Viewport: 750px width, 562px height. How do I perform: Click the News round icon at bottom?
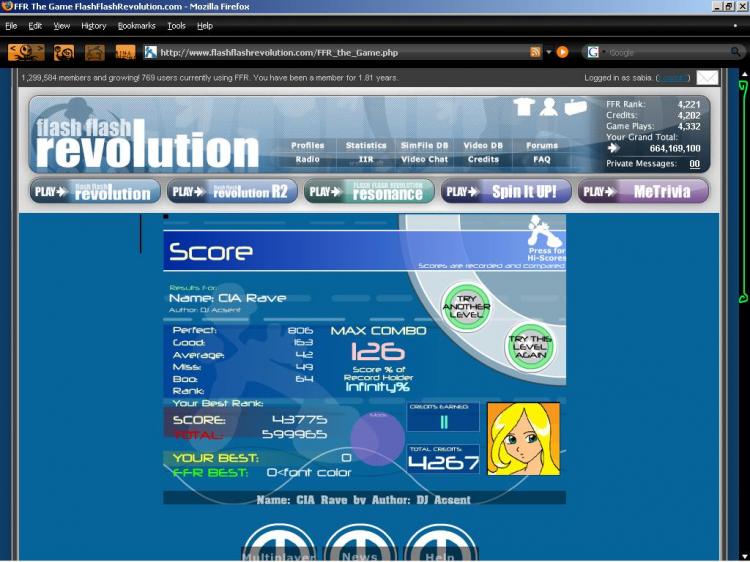coord(360,544)
